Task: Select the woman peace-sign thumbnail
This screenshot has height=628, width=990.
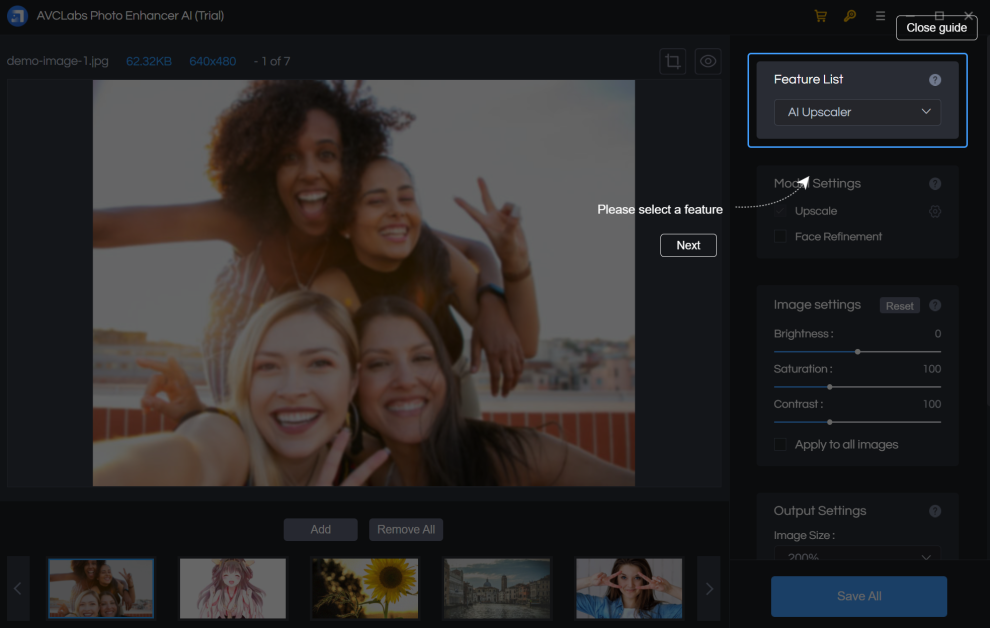Action: [x=629, y=589]
